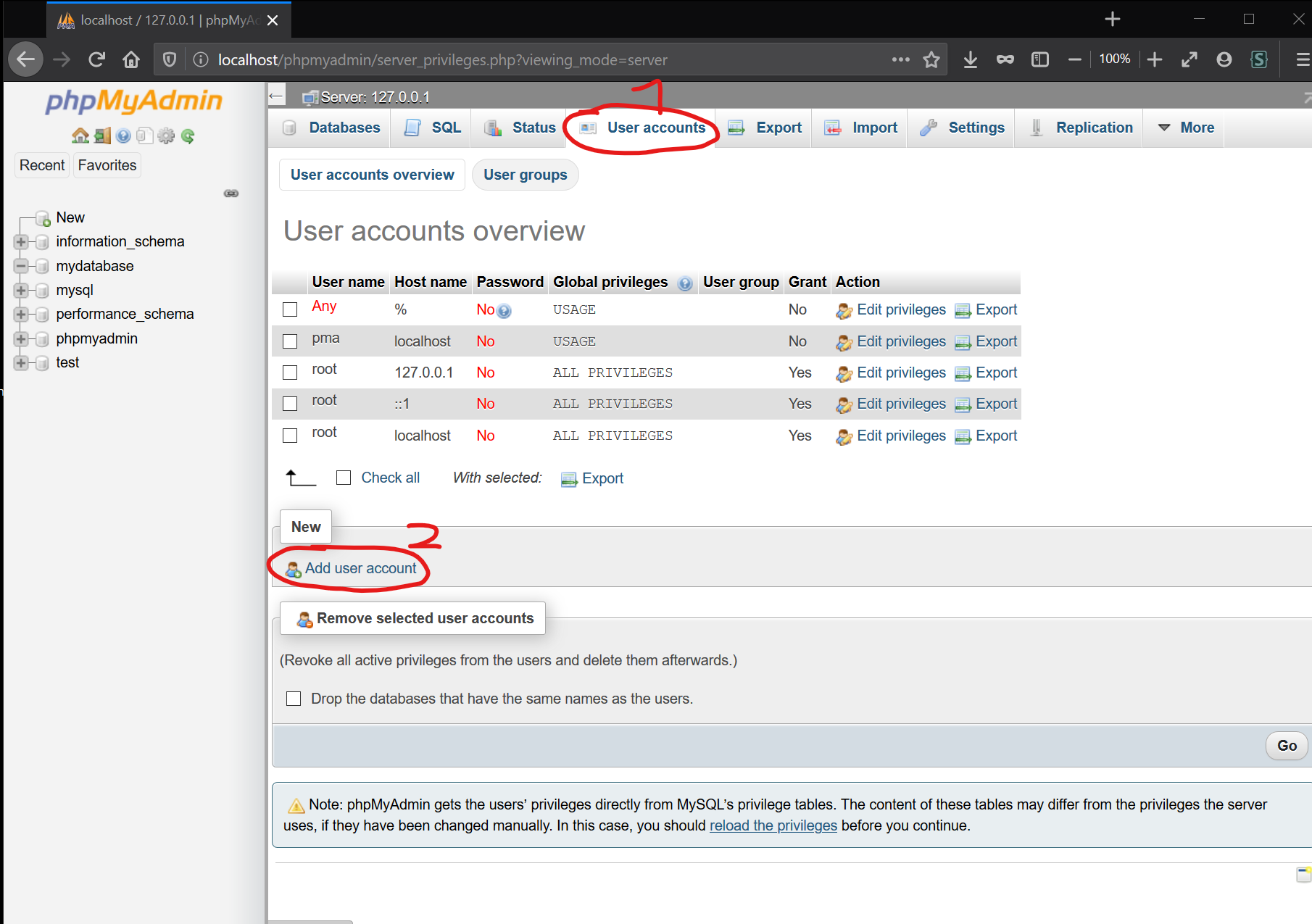
Task: Click the chain link icon in navigation panel
Action: tap(231, 193)
